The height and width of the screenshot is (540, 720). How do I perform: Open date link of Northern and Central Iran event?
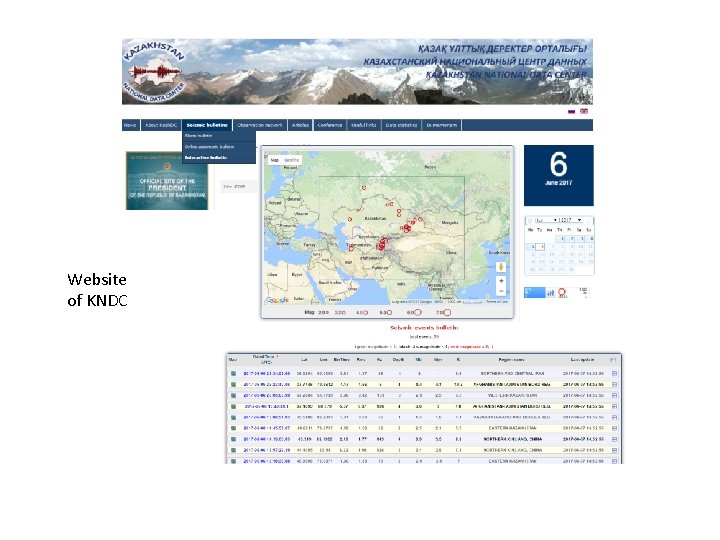pyautogui.click(x=266, y=374)
